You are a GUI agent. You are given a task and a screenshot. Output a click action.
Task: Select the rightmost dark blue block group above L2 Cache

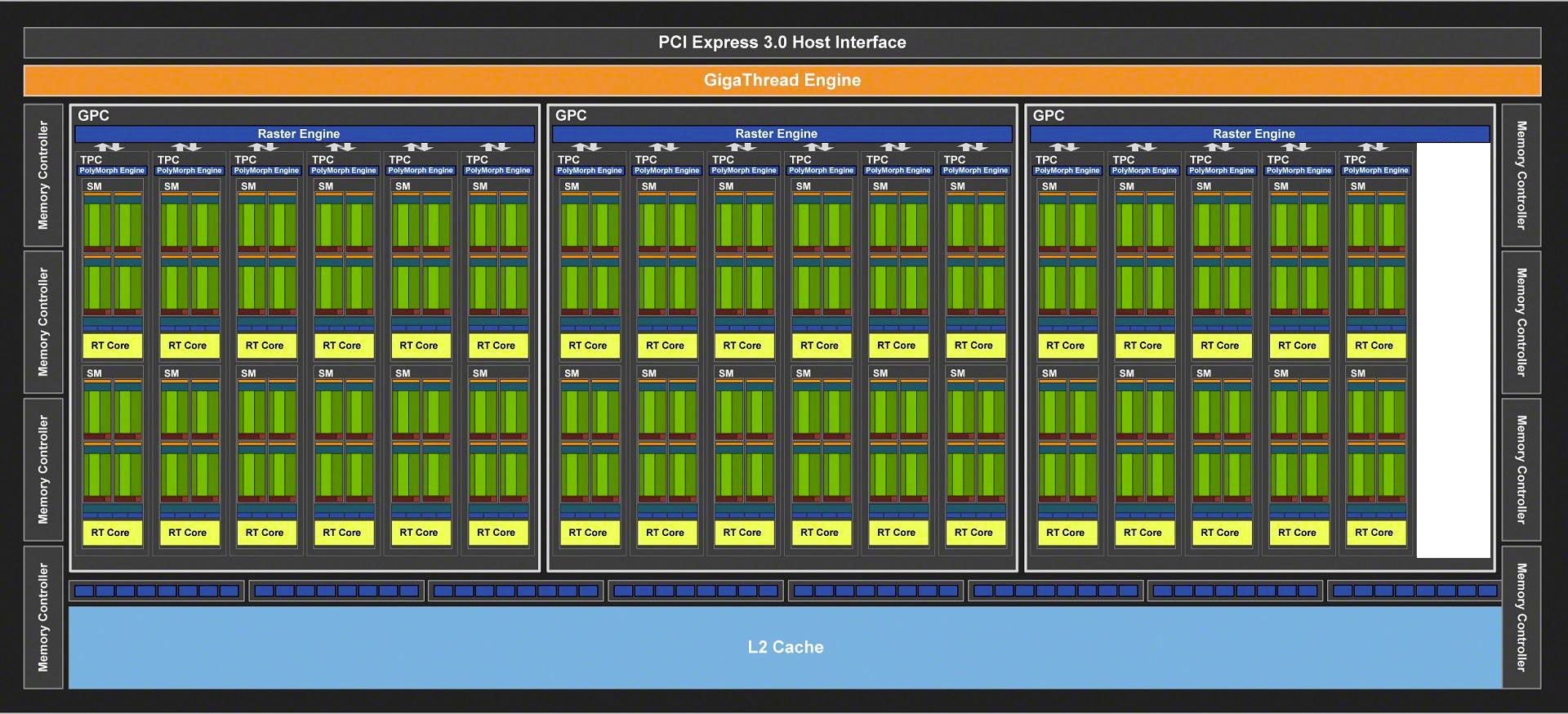[1414, 591]
